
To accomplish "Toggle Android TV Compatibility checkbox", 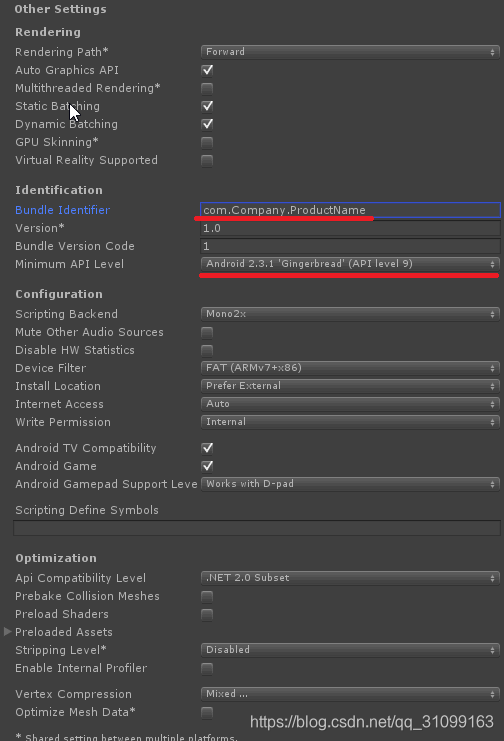I will click(207, 448).
